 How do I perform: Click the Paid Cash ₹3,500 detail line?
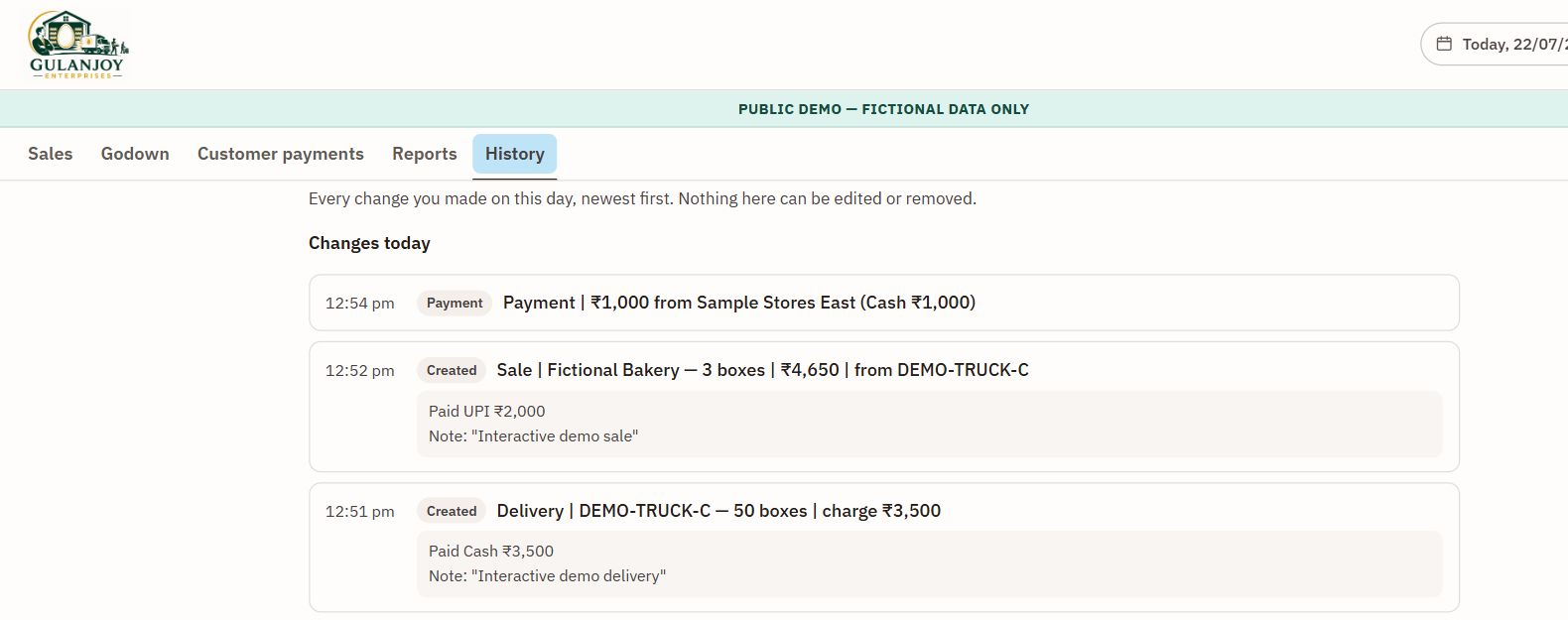(491, 551)
